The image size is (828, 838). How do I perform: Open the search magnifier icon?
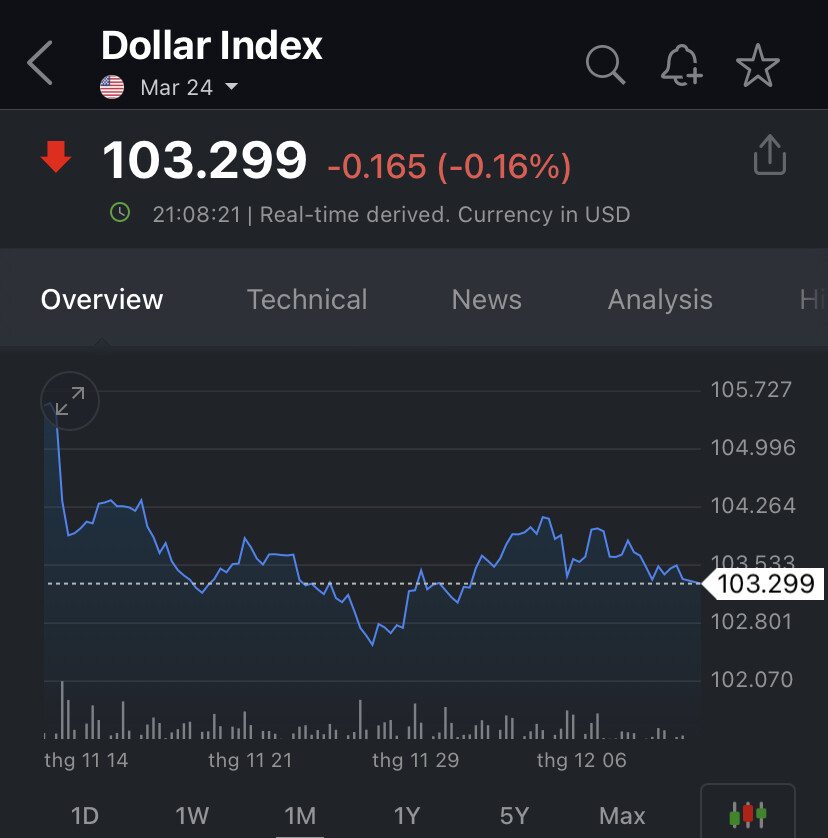tap(605, 65)
